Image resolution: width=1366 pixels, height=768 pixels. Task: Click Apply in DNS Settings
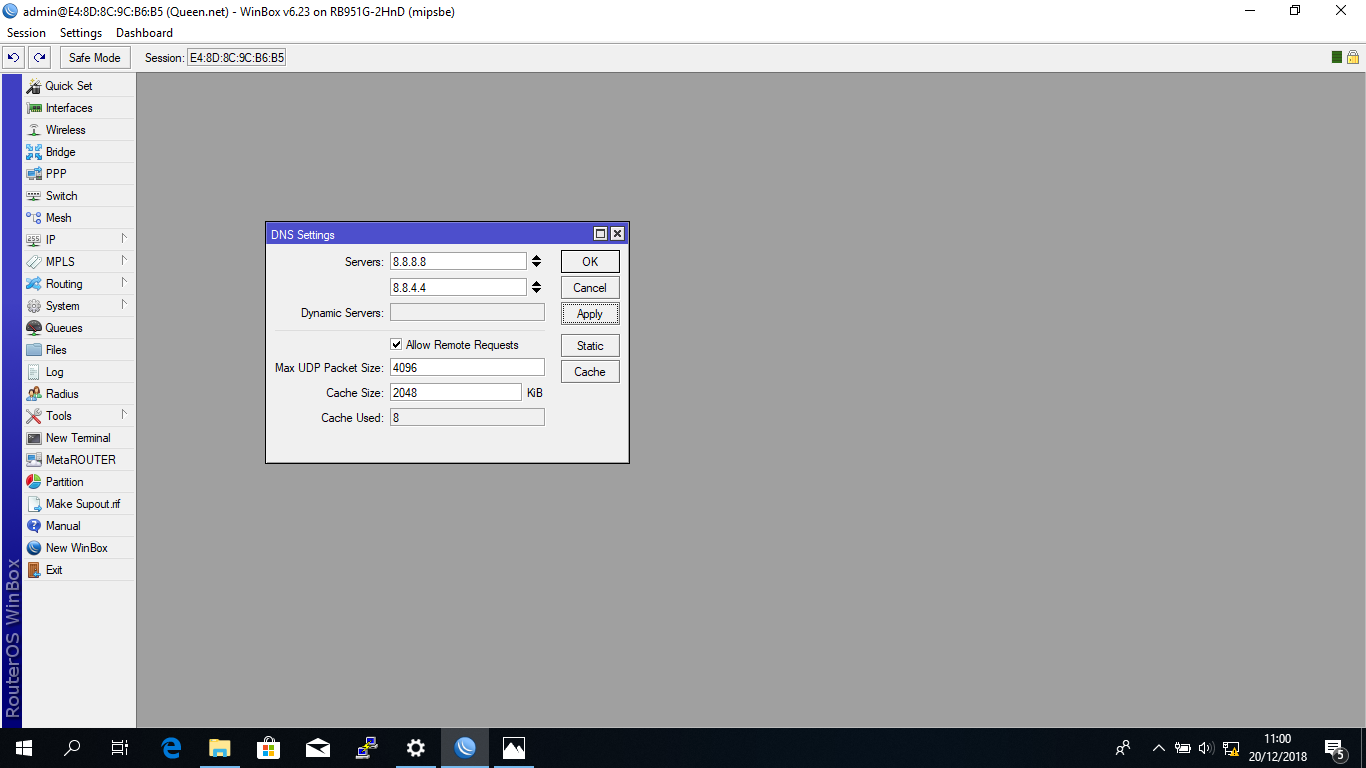tap(590, 313)
